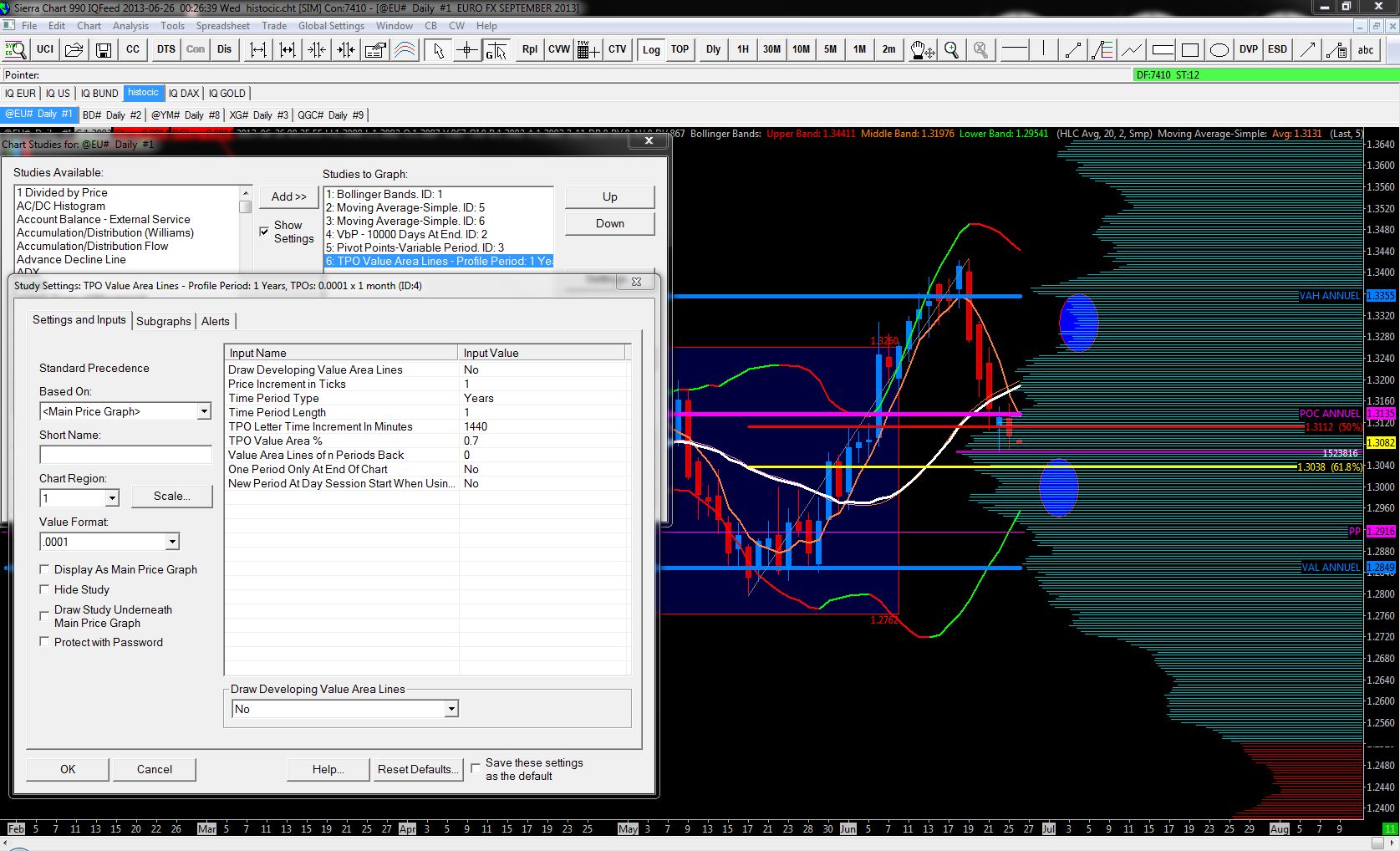Screen dimensions: 1400x851
Task: Activate the hand scroll/pan tool
Action: coord(921,50)
